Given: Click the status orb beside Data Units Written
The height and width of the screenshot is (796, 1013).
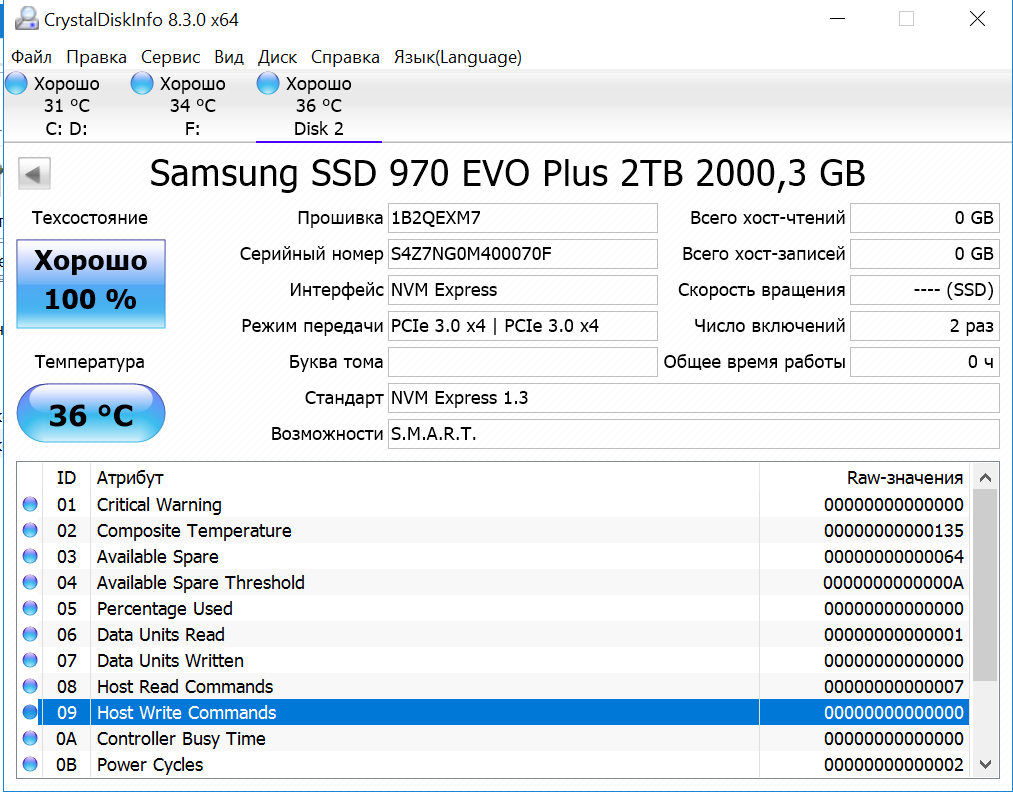Looking at the screenshot, I should click(30, 661).
